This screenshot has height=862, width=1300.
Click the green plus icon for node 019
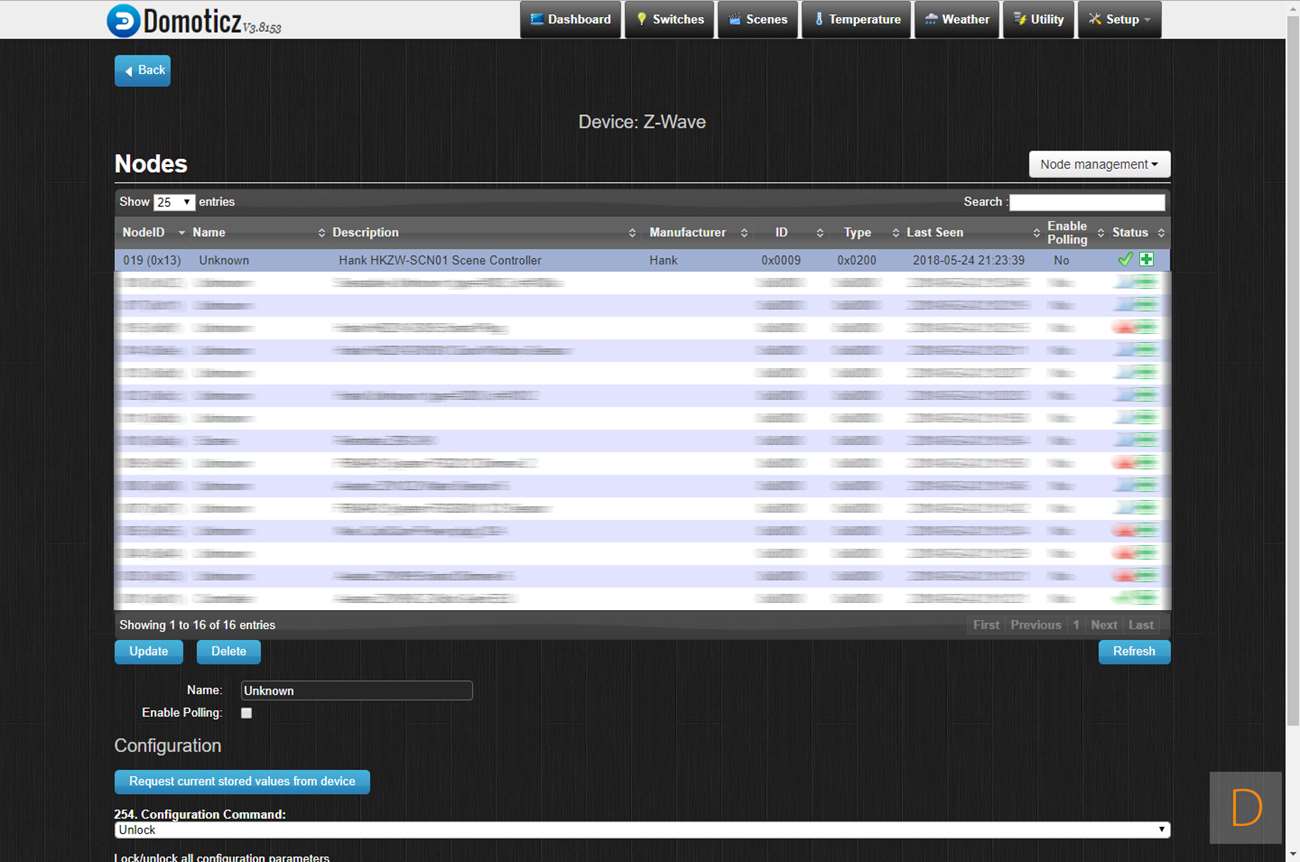tap(1146, 260)
